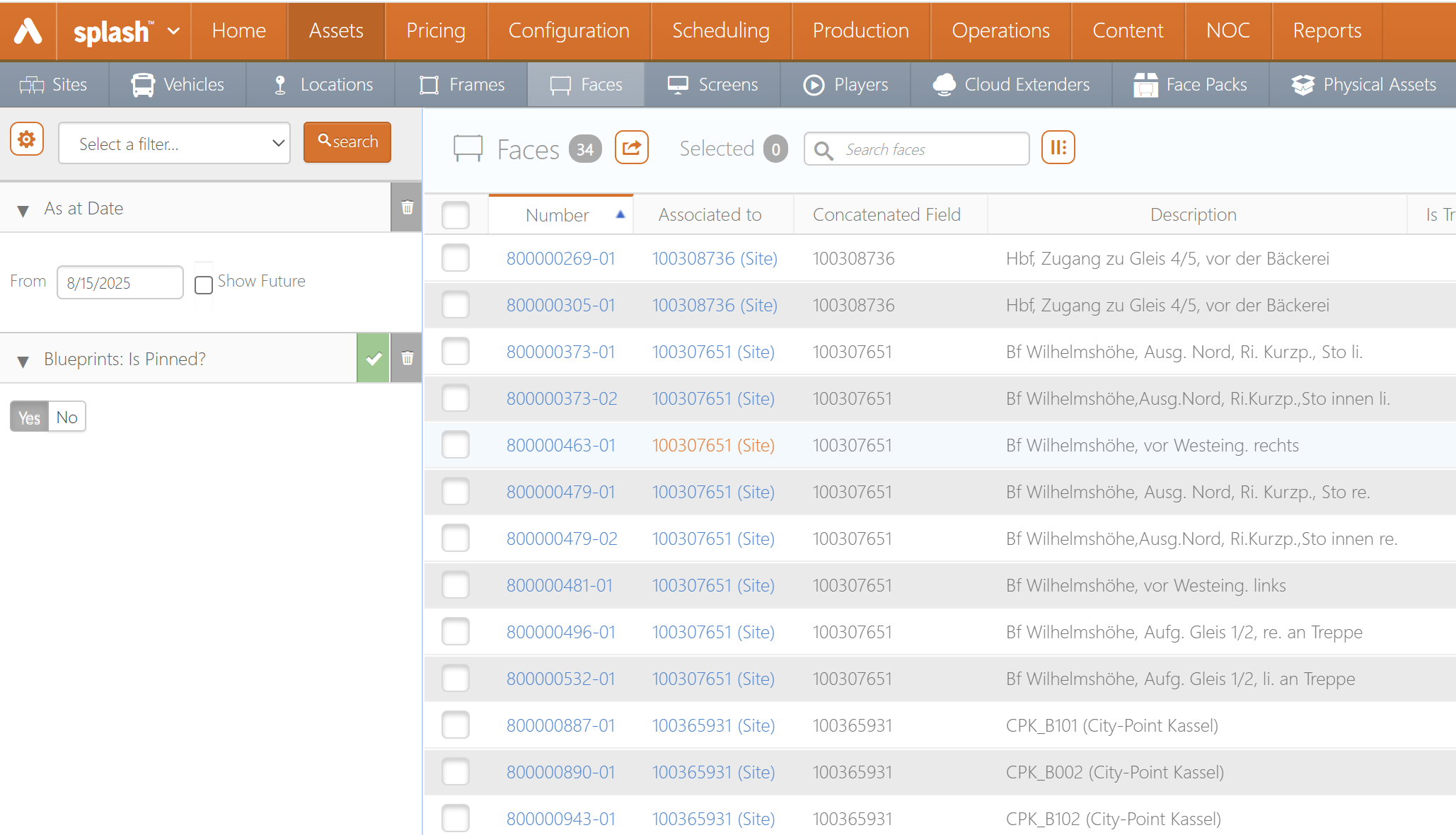Sort by Associated to column
Viewport: 1456px width, 835px height.
[x=710, y=214]
